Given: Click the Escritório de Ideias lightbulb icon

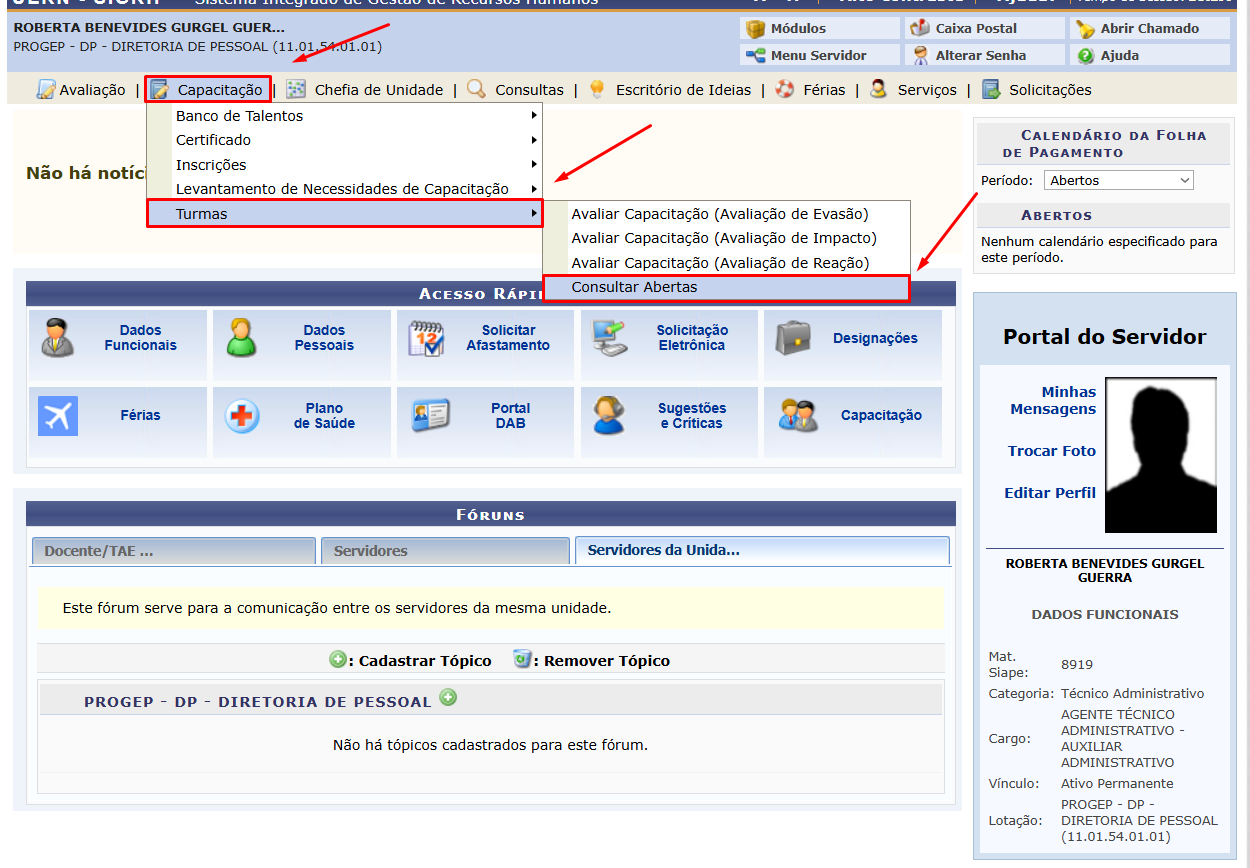Looking at the screenshot, I should 597,90.
